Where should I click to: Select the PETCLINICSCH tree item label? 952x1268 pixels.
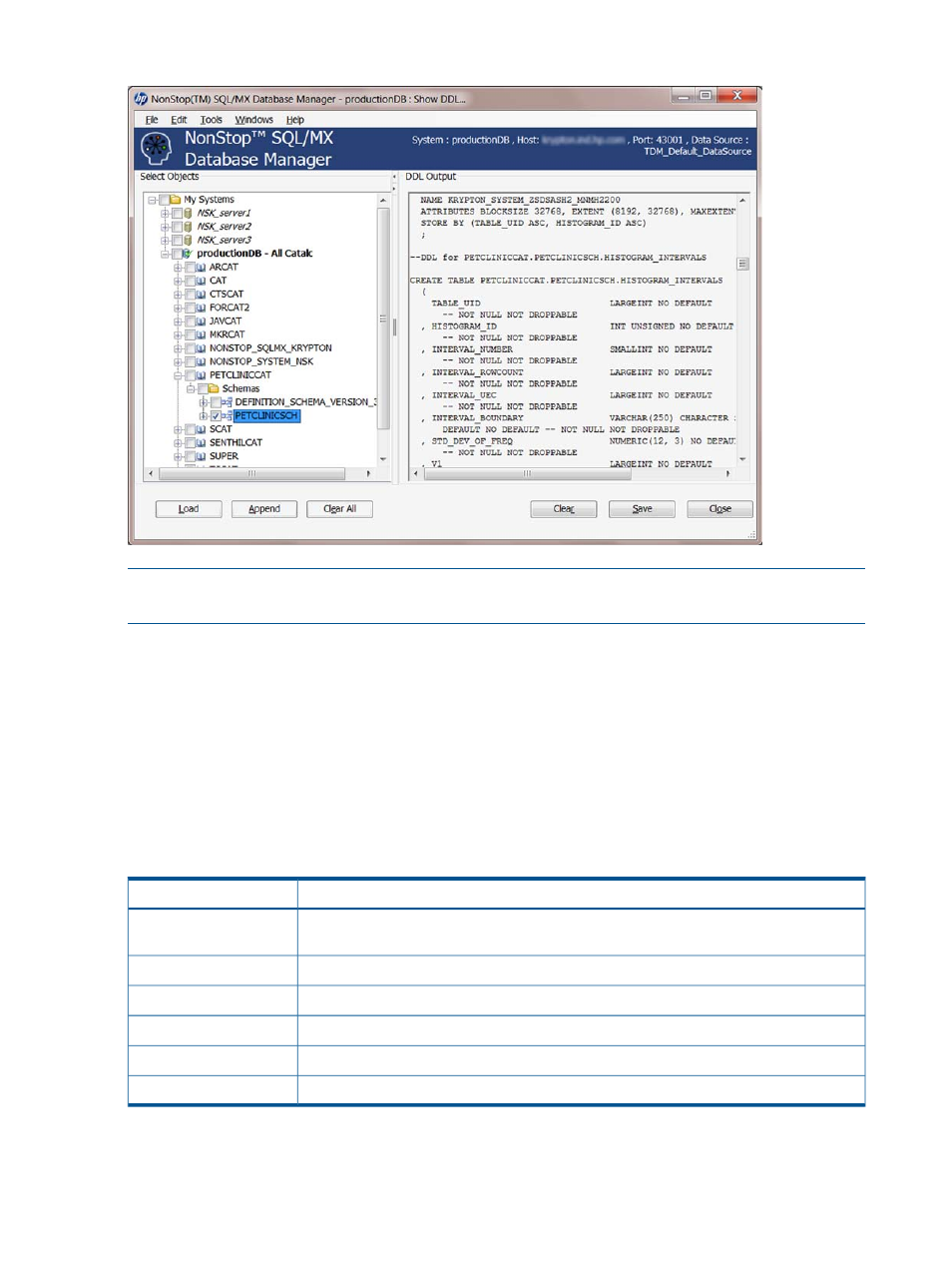[x=266, y=415]
